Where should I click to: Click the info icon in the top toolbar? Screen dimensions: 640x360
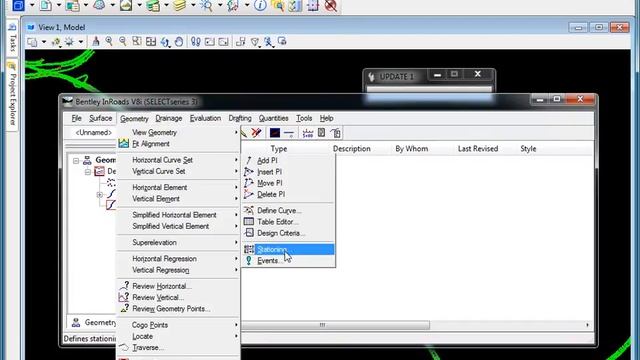click(260, 5)
